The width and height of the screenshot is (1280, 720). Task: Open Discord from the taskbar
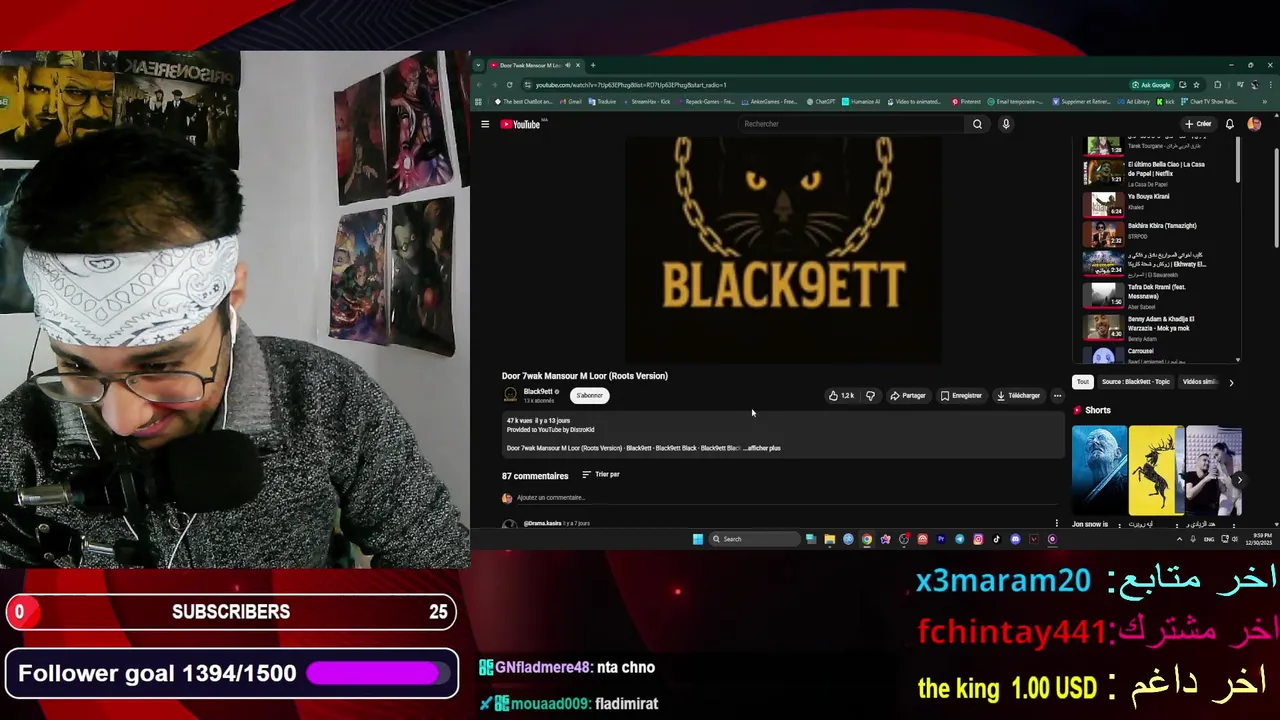(x=1015, y=539)
